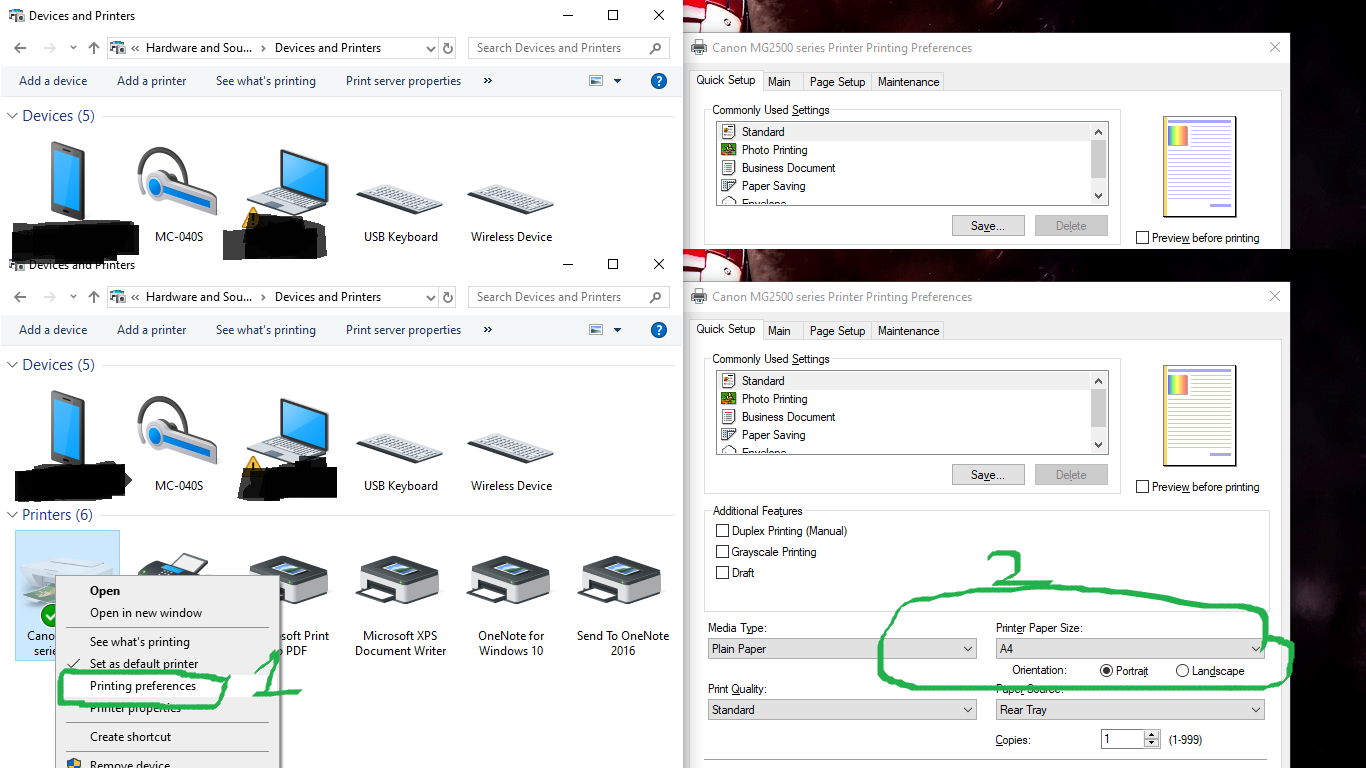Expand toolbar overflow chevron in lower Devices window
The image size is (1366, 768).
[487, 330]
